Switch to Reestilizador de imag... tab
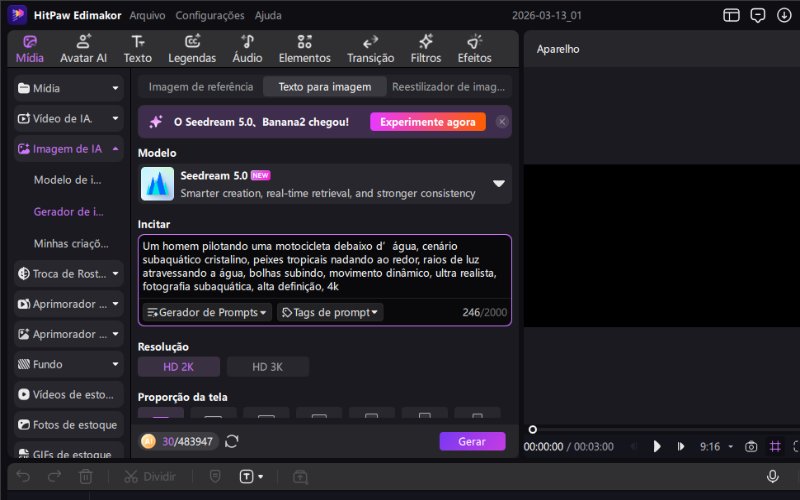800x500 pixels. point(448,87)
